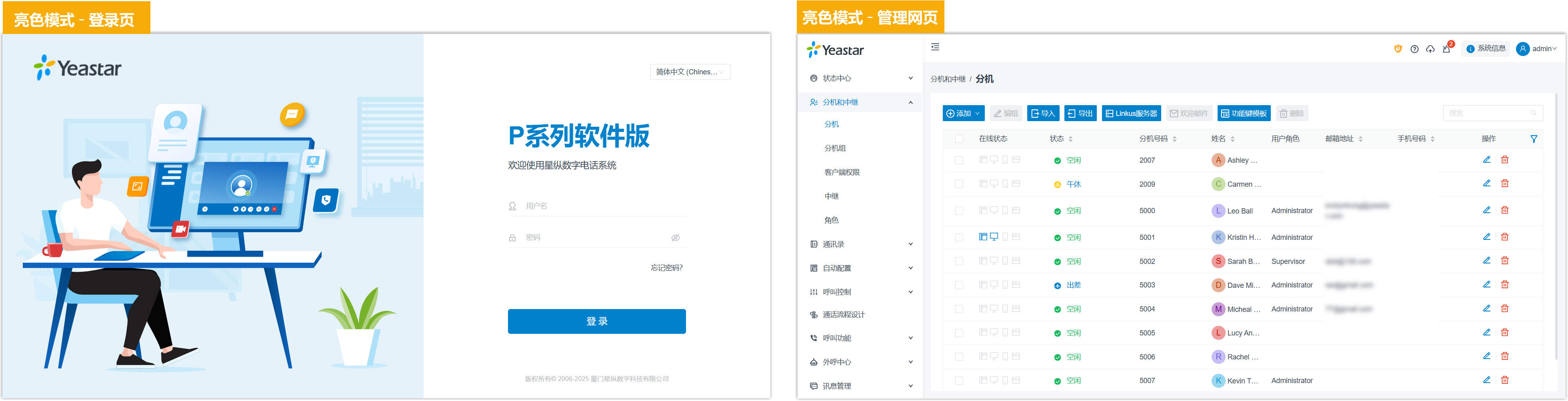
Task: Open 通话流程设计 in the sidebar
Action: point(843,315)
